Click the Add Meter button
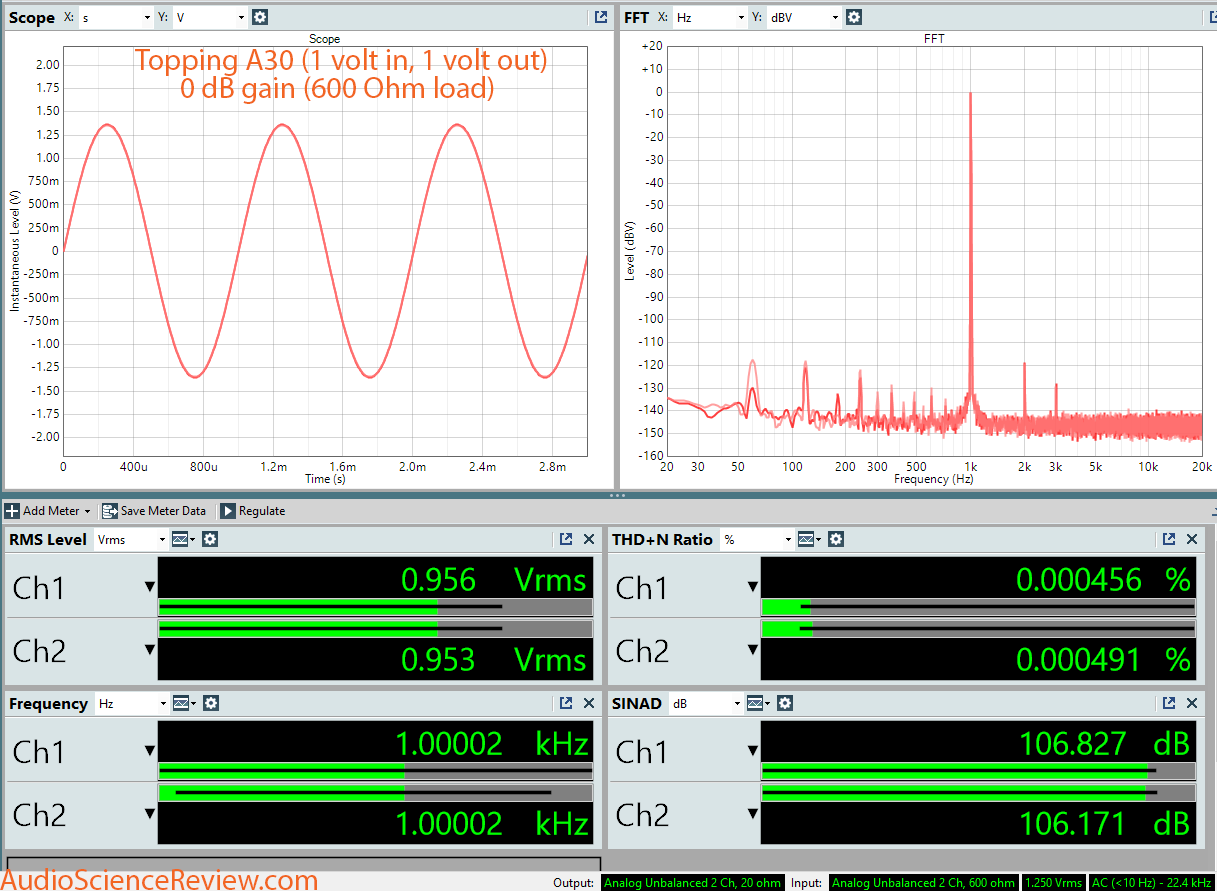The image size is (1217, 891). click(48, 511)
